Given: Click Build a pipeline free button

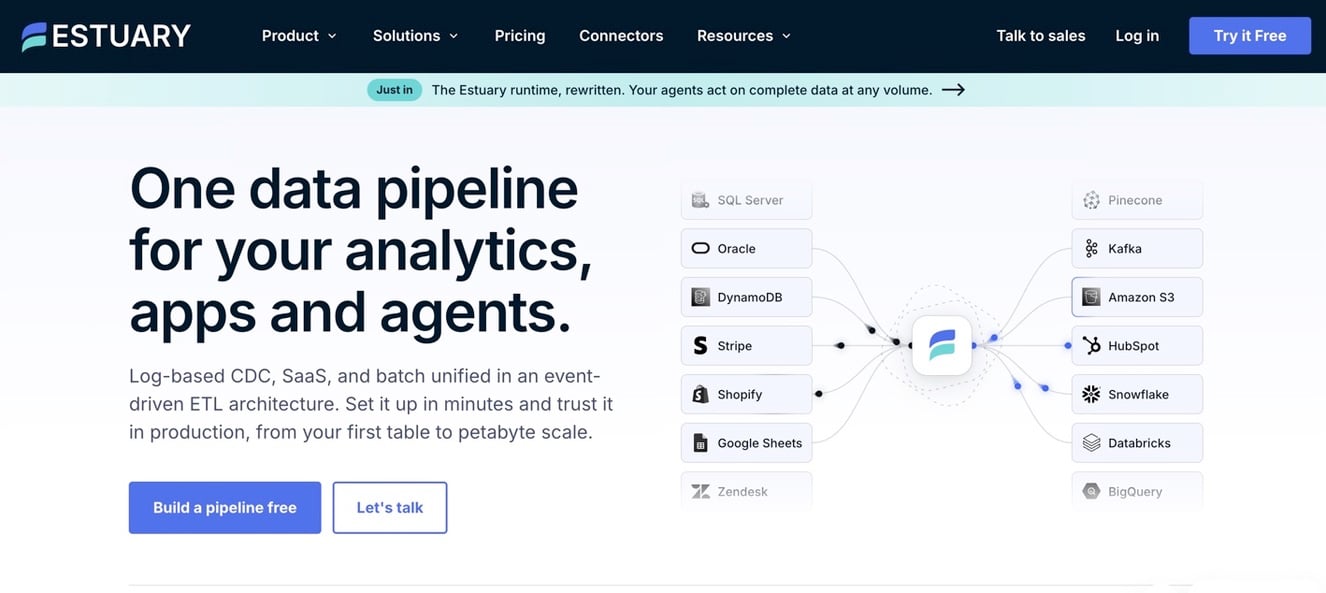Looking at the screenshot, I should point(225,508).
